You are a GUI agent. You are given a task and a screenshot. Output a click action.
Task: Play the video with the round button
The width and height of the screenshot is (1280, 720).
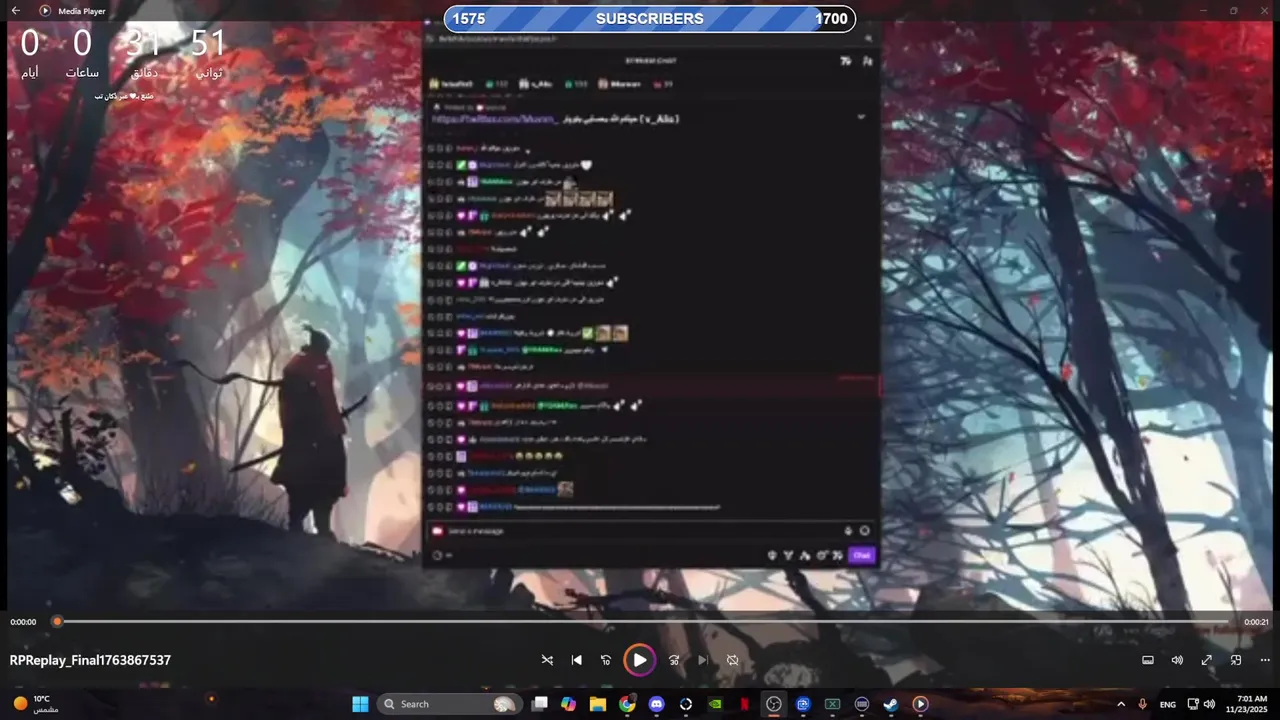(639, 660)
